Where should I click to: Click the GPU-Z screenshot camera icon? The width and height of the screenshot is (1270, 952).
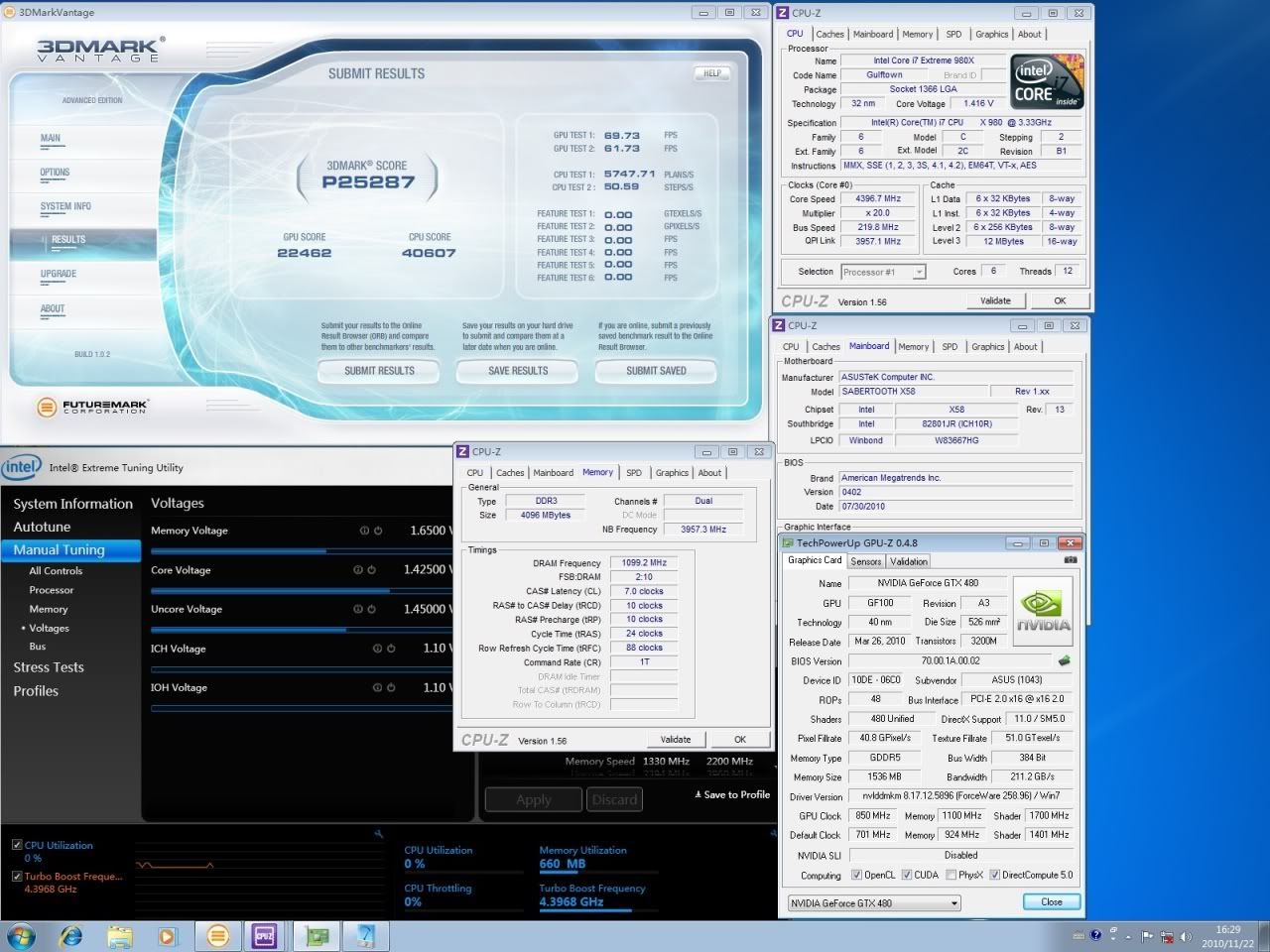coord(1071,560)
